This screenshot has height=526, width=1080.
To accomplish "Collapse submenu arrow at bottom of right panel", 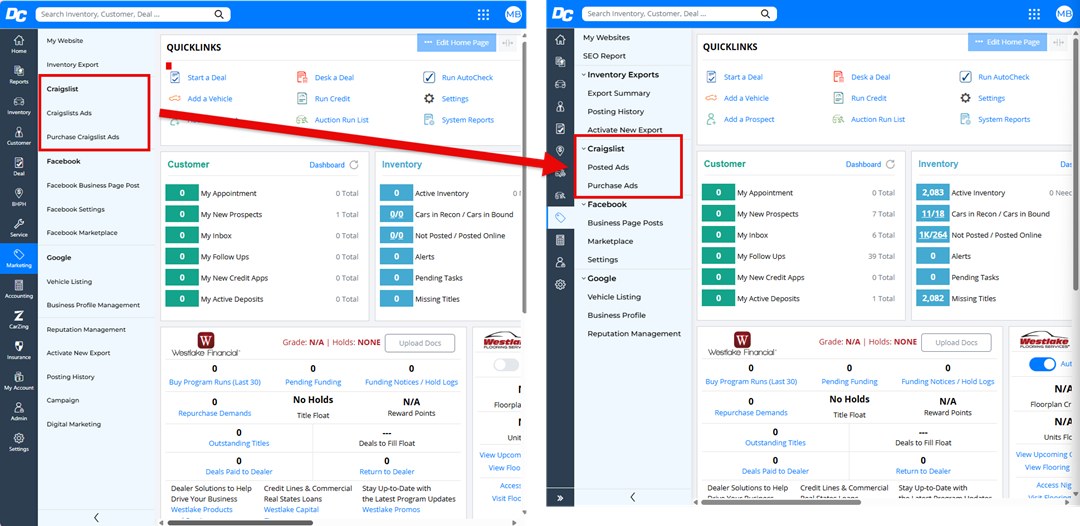I will (633, 497).
